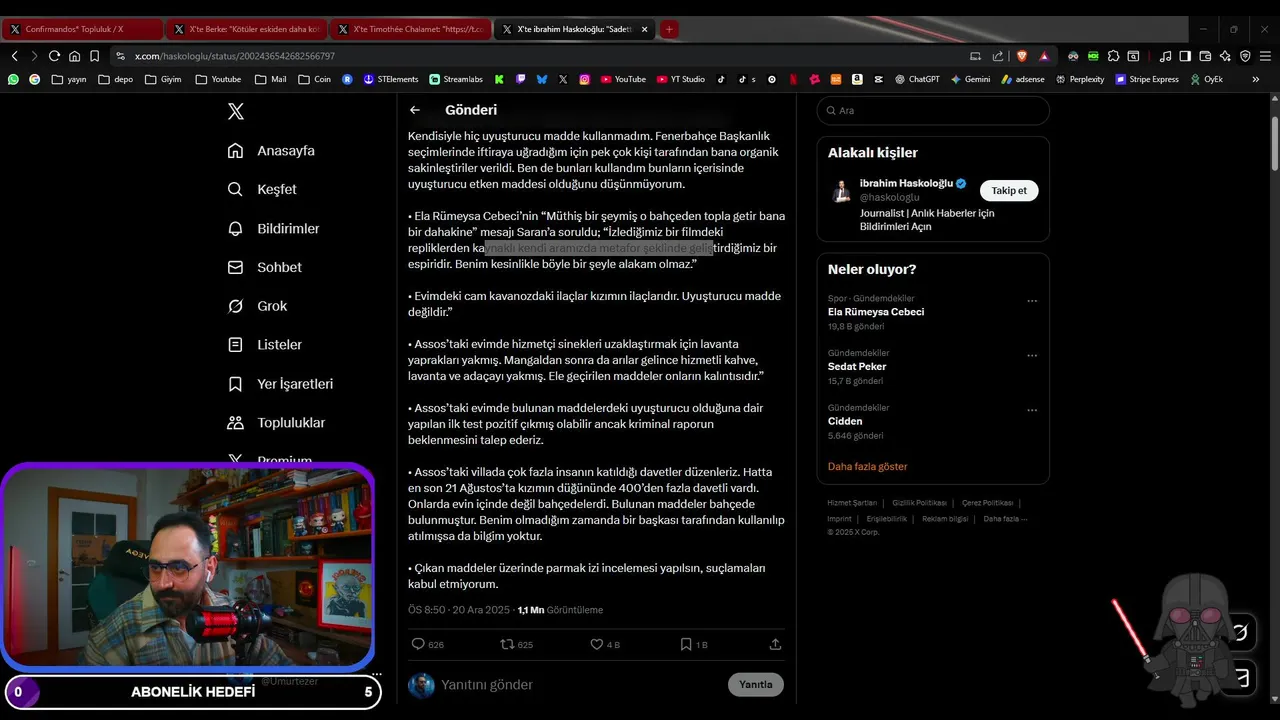Open Gizlilik Politikası footer link
Image resolution: width=1280 pixels, height=720 pixels.
pyautogui.click(x=919, y=503)
